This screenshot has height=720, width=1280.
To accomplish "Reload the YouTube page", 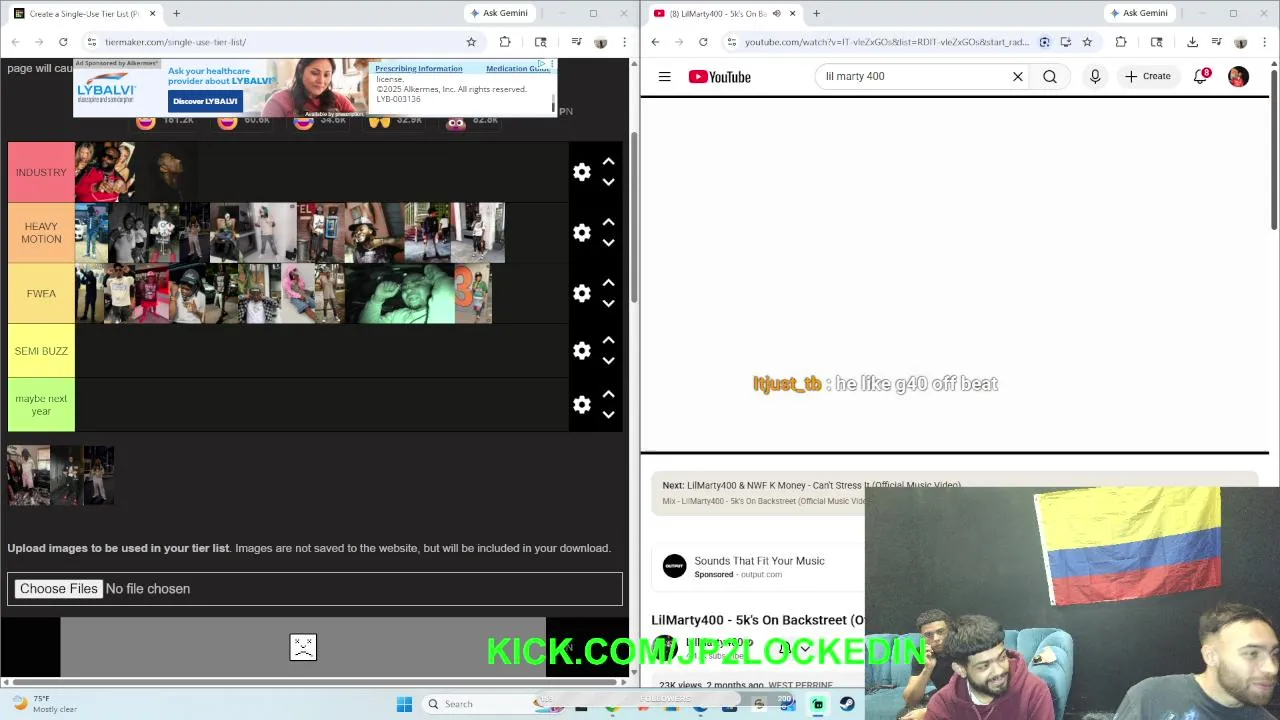I will [x=703, y=42].
